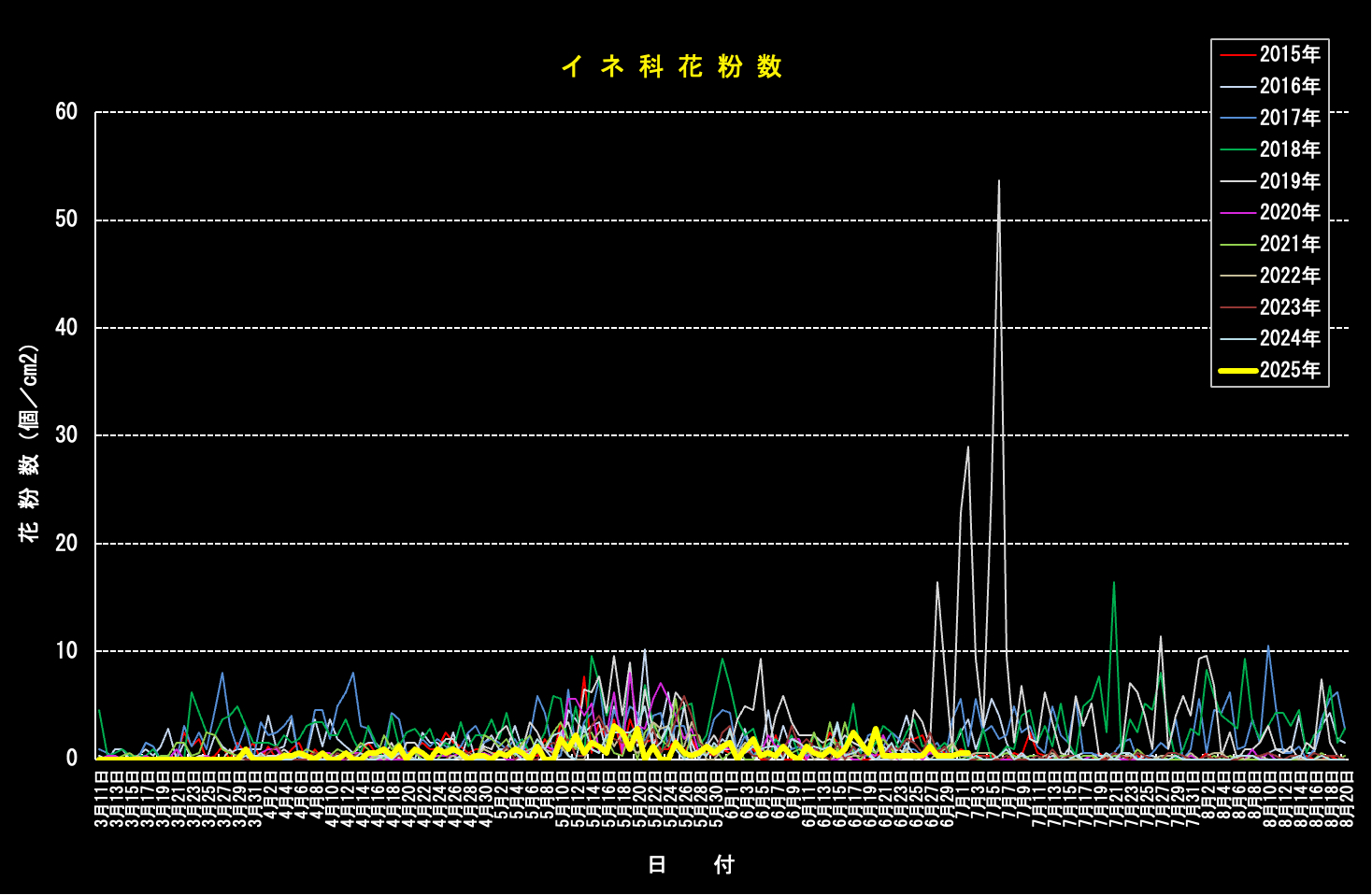Click the y-axis tick label 0
1372x895 pixels.
click(x=72, y=759)
